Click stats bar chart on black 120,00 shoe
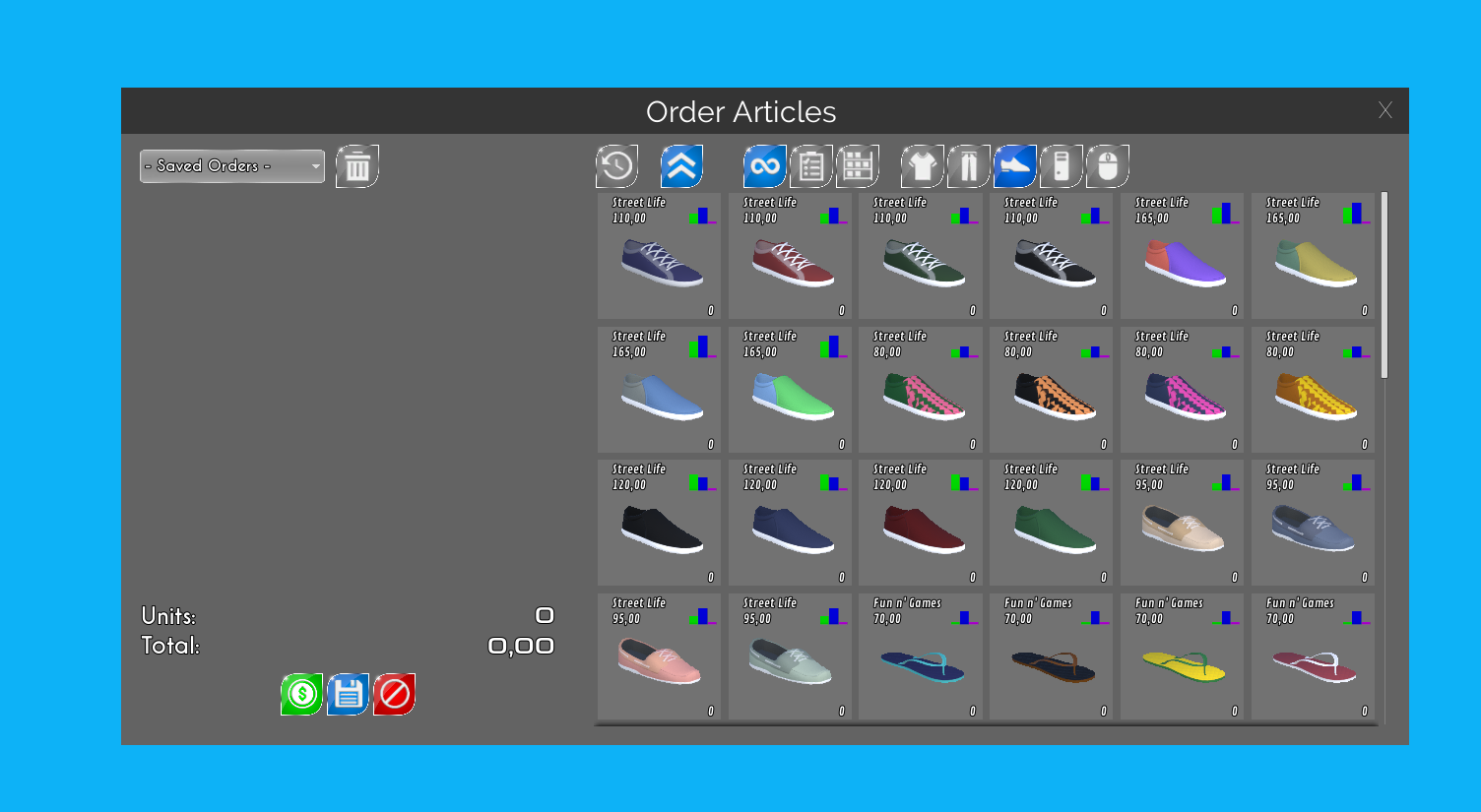Viewport: 1481px width, 812px height. click(x=702, y=482)
